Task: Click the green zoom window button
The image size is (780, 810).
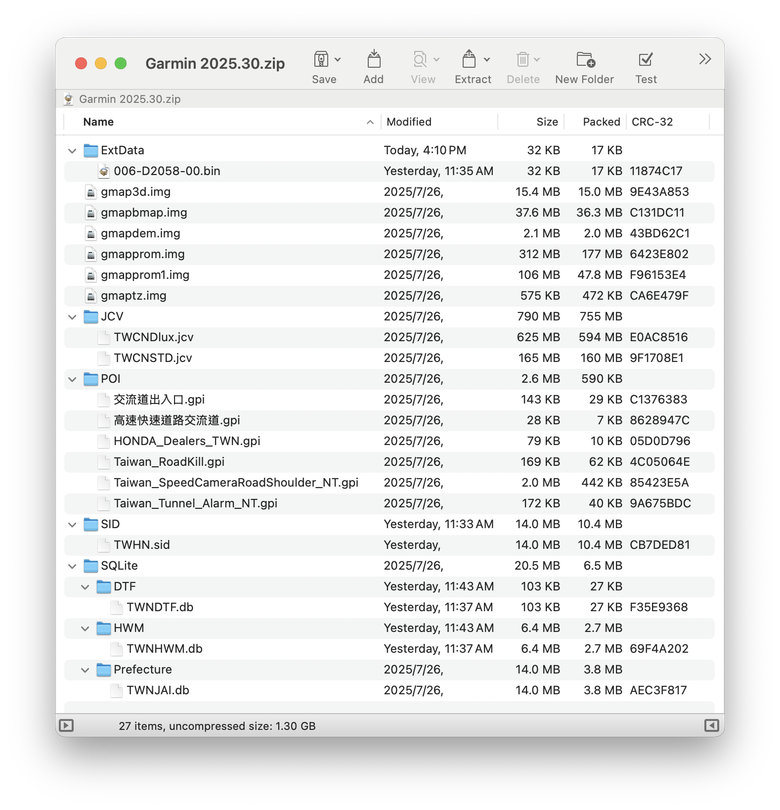Action: (x=120, y=63)
